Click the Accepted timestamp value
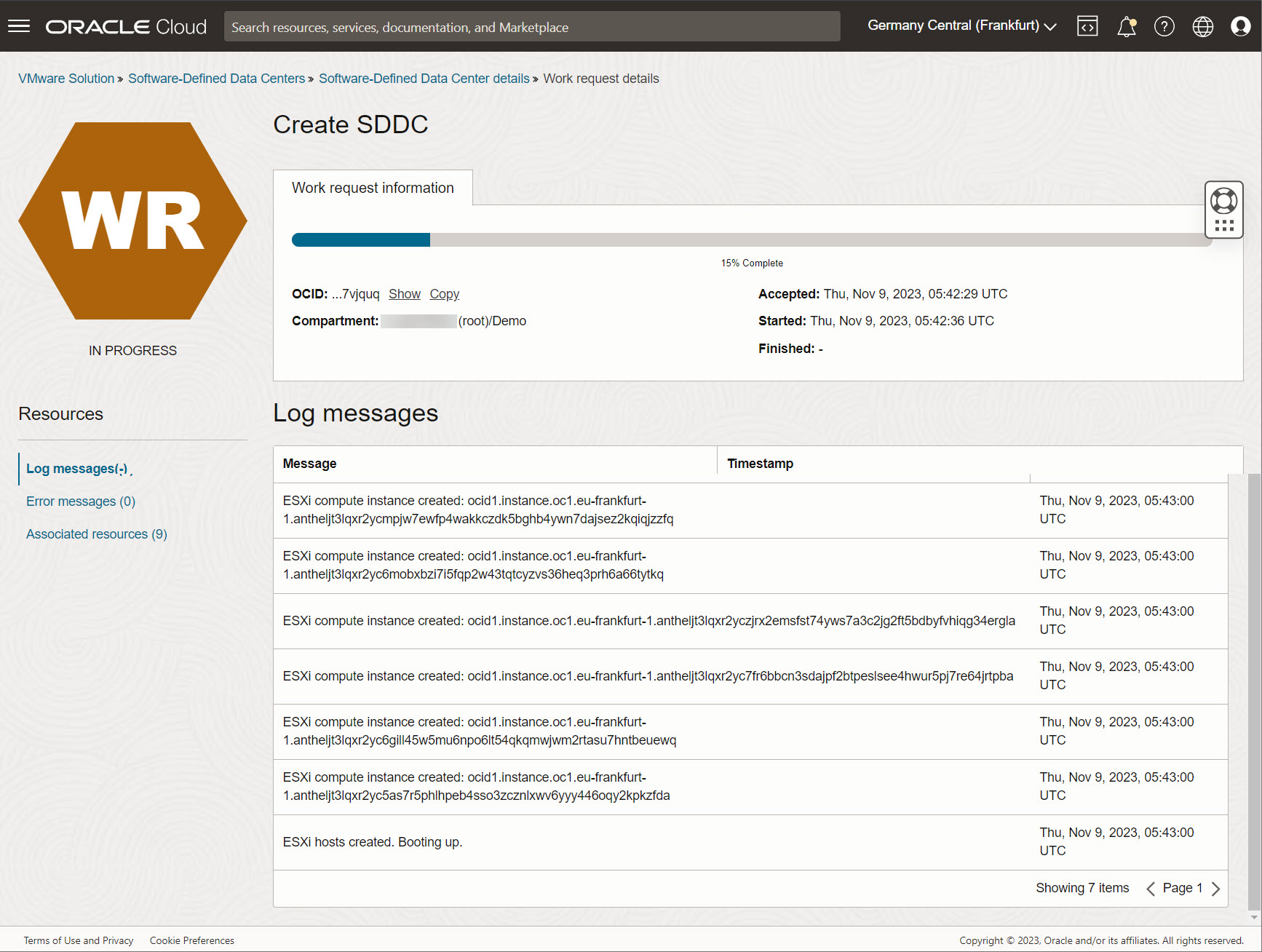 click(x=916, y=294)
